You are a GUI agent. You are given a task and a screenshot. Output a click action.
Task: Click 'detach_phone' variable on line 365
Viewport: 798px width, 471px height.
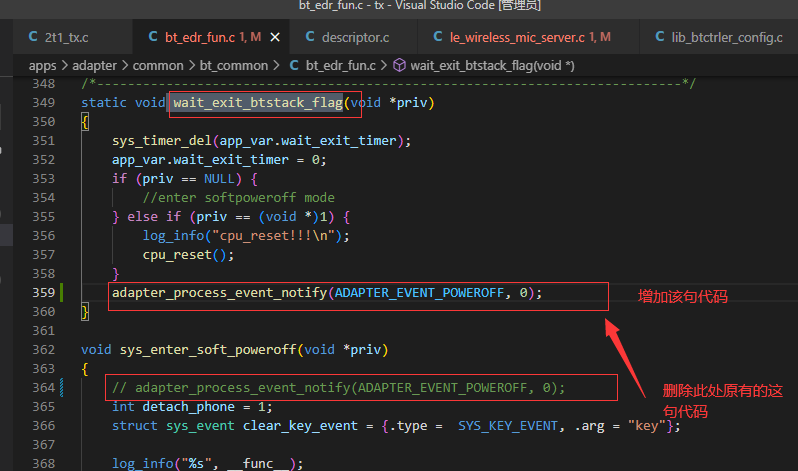(x=188, y=407)
